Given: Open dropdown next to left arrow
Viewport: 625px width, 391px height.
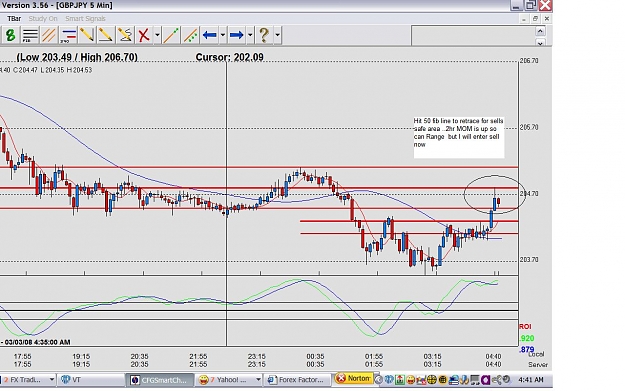Looking at the screenshot, I should pos(223,35).
